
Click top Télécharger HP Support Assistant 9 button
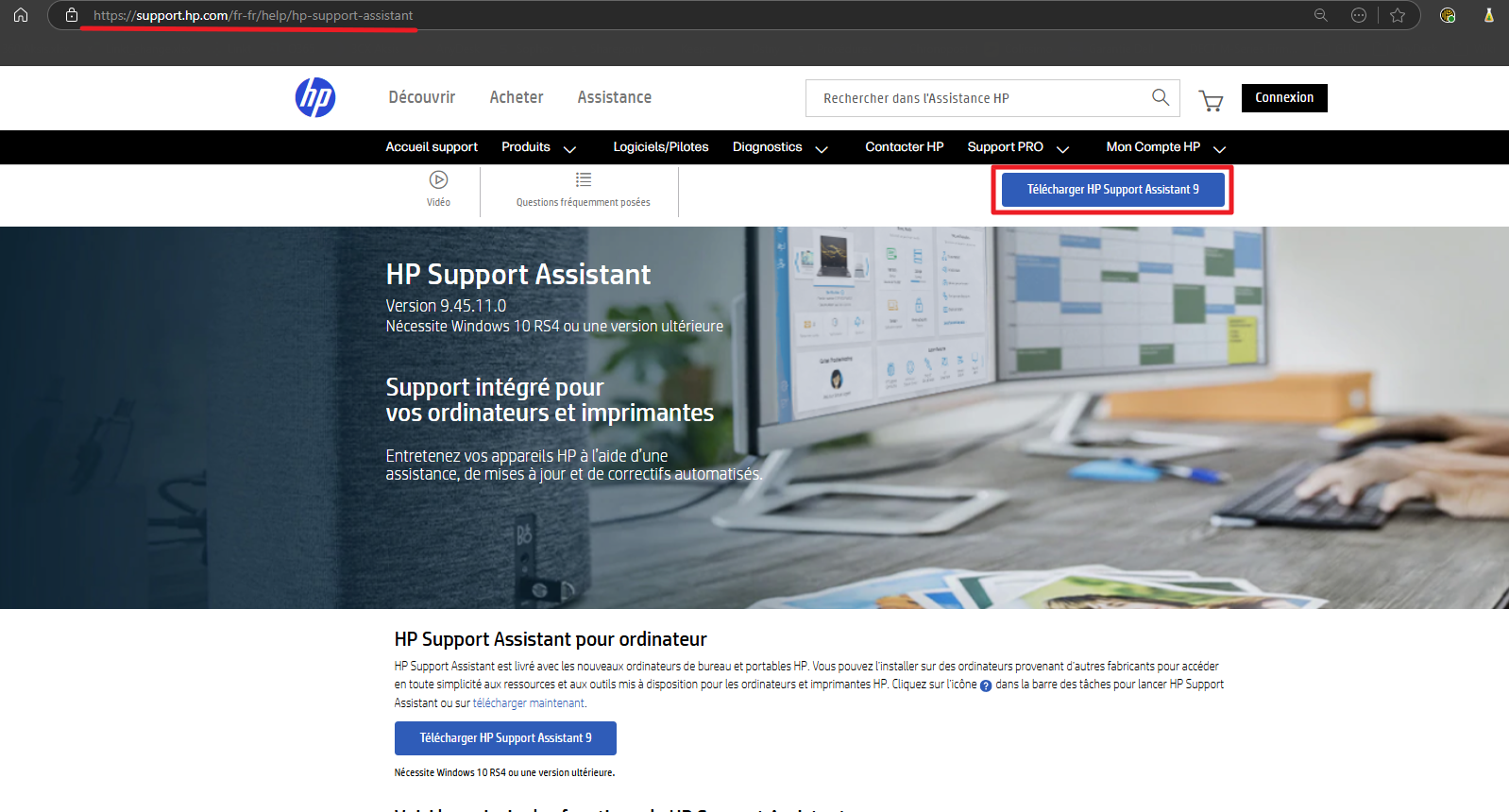point(1113,190)
